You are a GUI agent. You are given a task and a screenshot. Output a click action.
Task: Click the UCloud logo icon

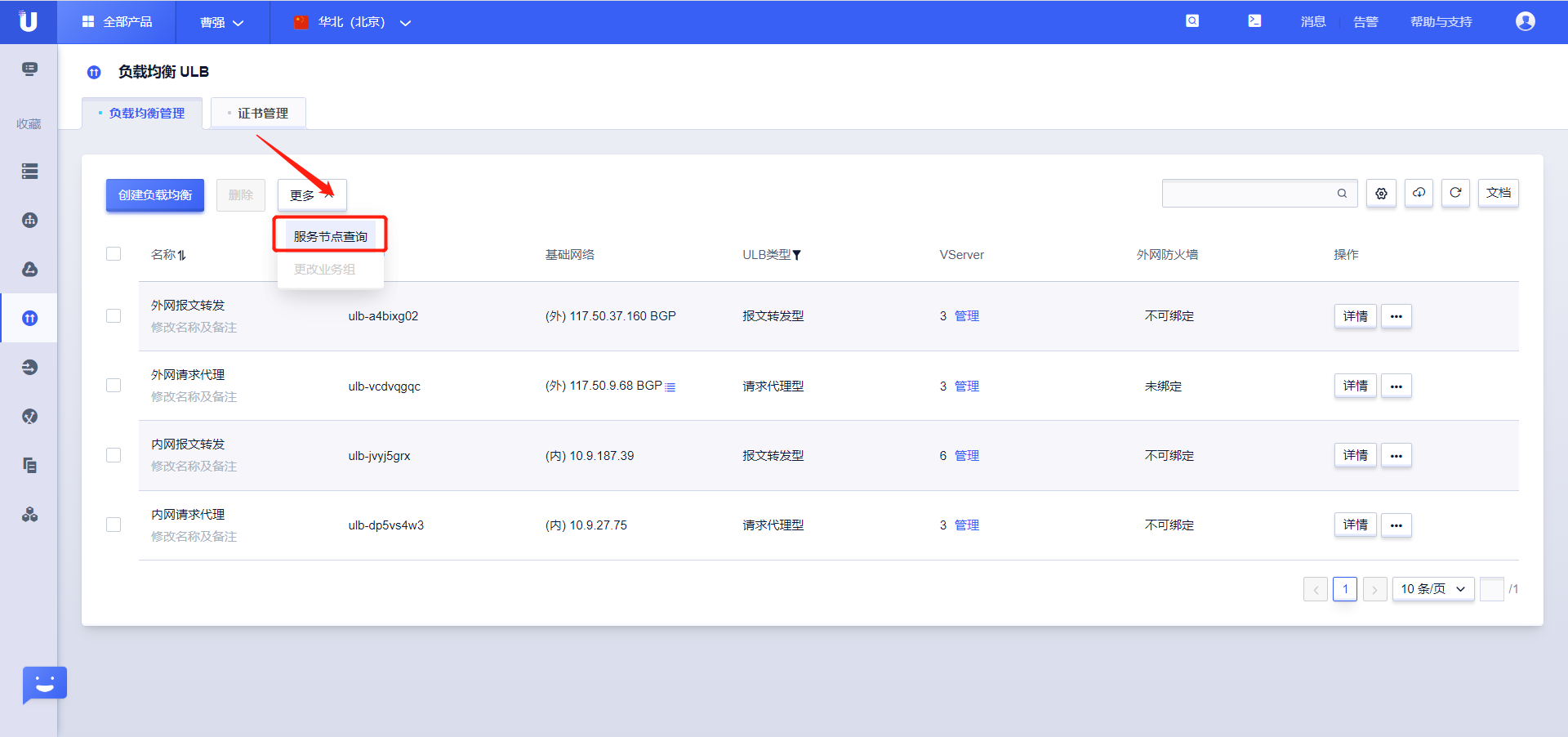pyautogui.click(x=29, y=21)
